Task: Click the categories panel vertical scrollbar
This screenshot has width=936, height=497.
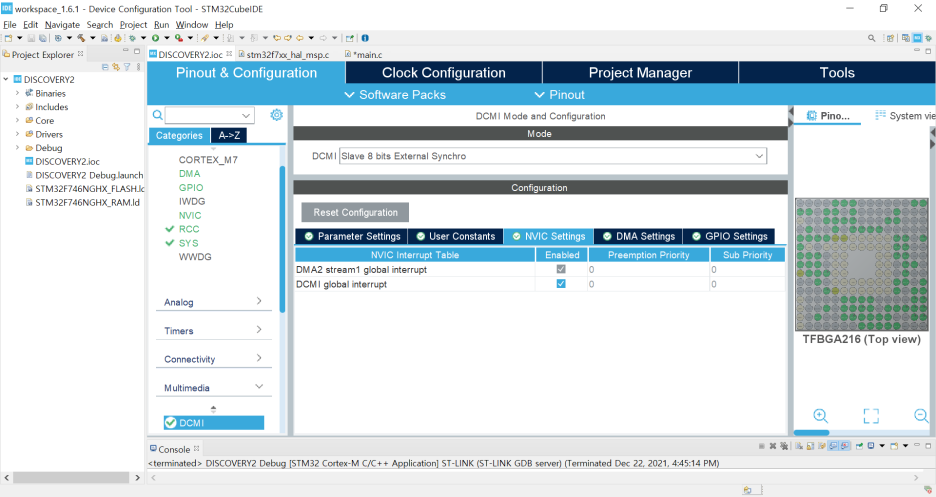Action: [282, 239]
